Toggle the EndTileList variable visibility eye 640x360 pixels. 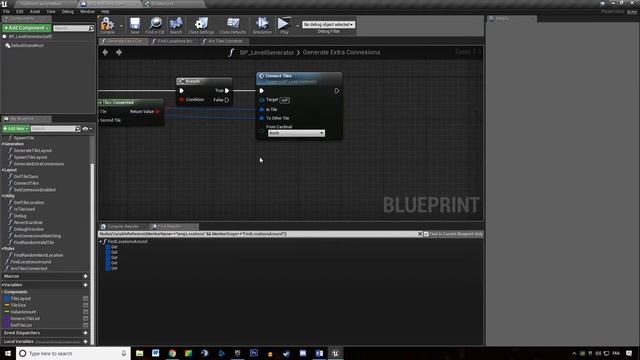(85, 325)
